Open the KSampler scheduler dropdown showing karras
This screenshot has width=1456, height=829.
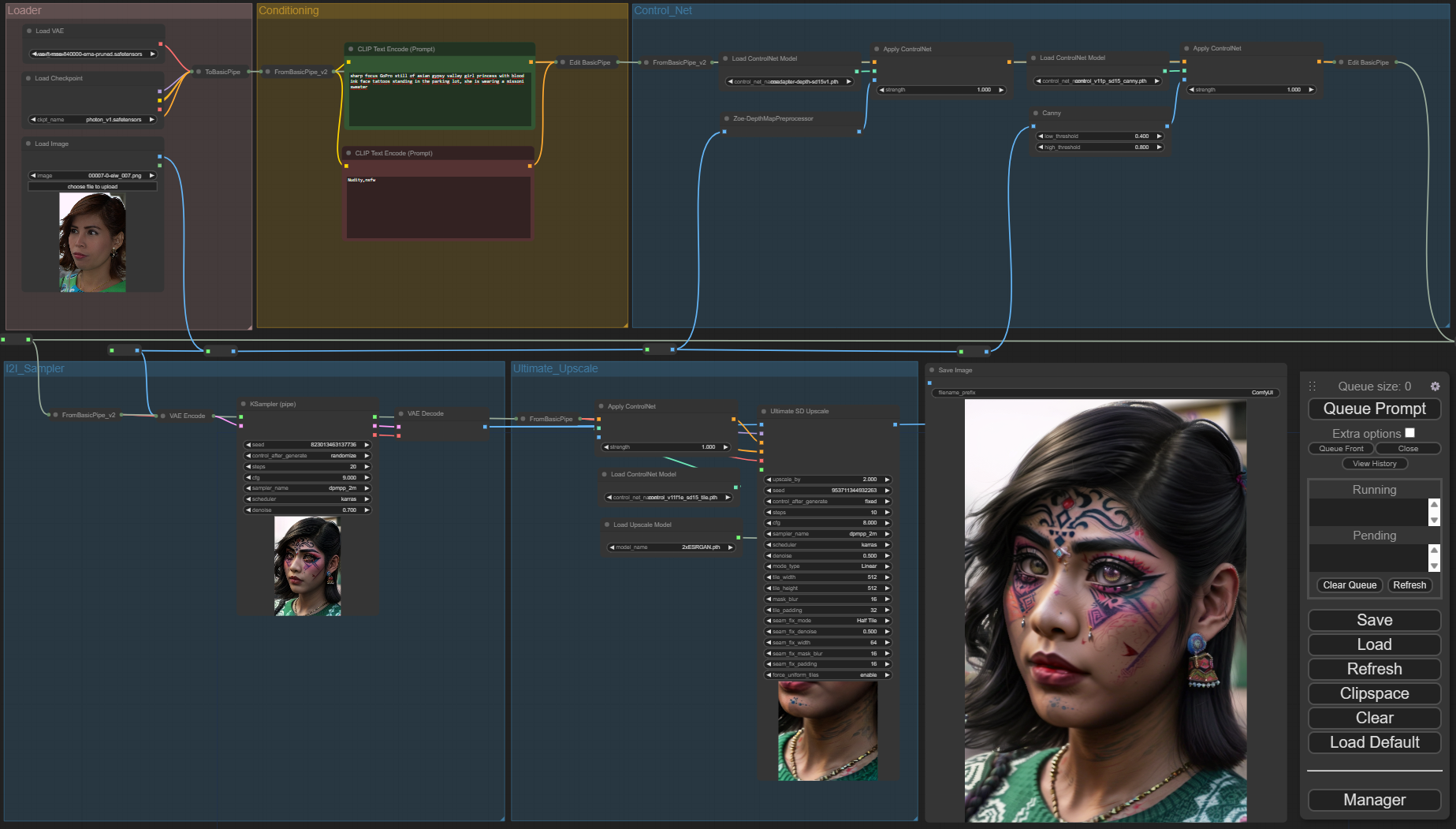(x=307, y=499)
